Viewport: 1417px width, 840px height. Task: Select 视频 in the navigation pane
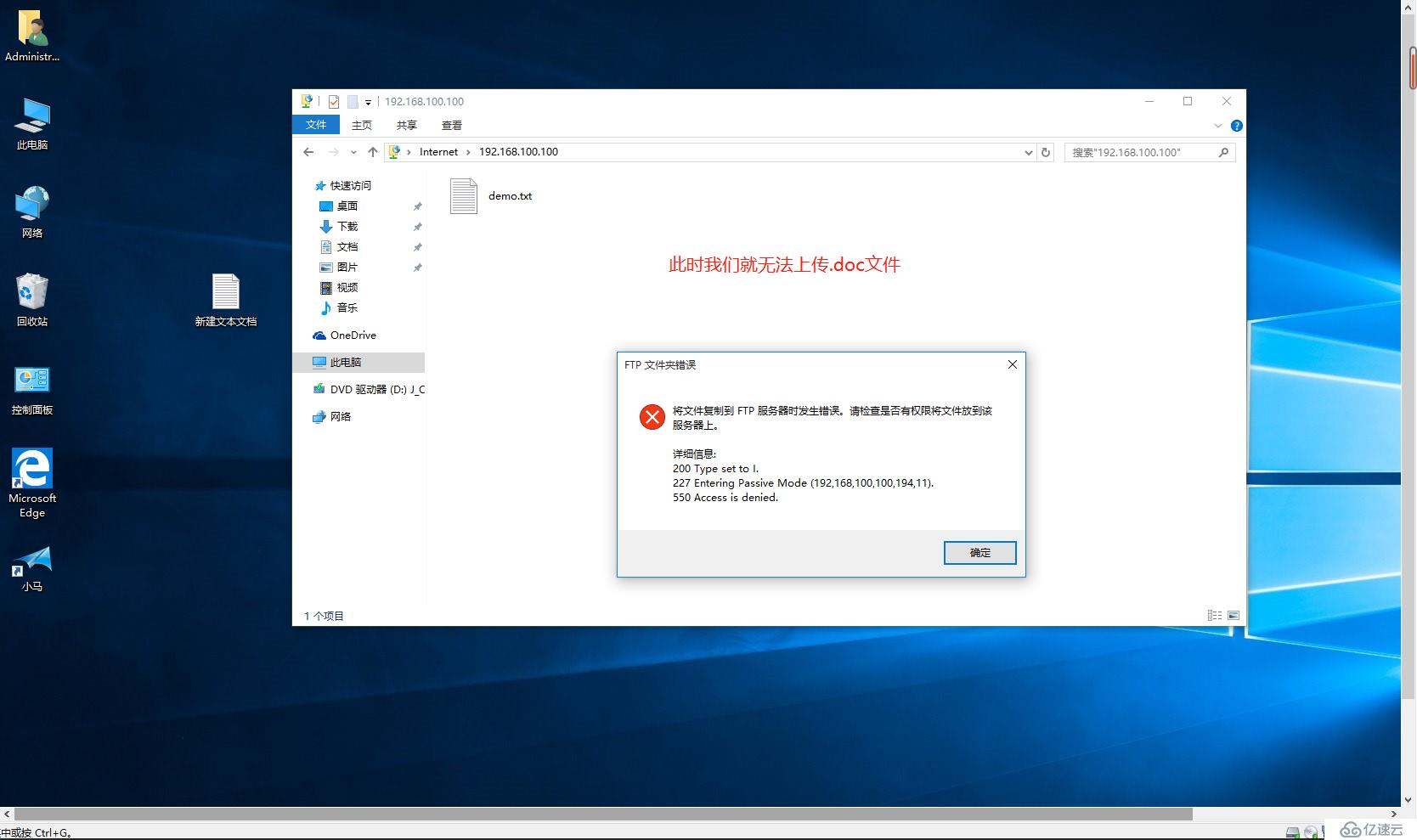[x=339, y=287]
